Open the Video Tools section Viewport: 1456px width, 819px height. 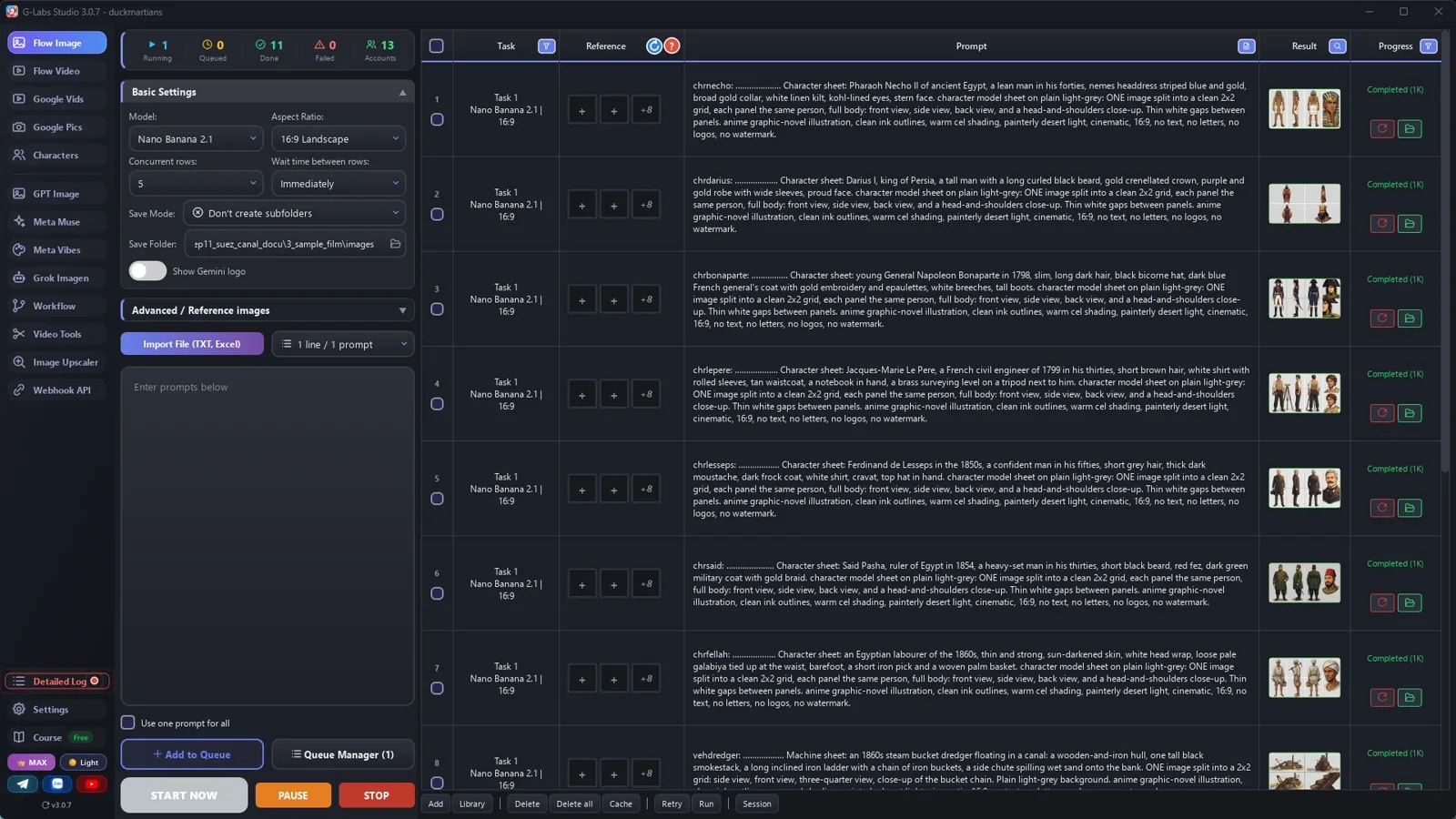click(56, 334)
